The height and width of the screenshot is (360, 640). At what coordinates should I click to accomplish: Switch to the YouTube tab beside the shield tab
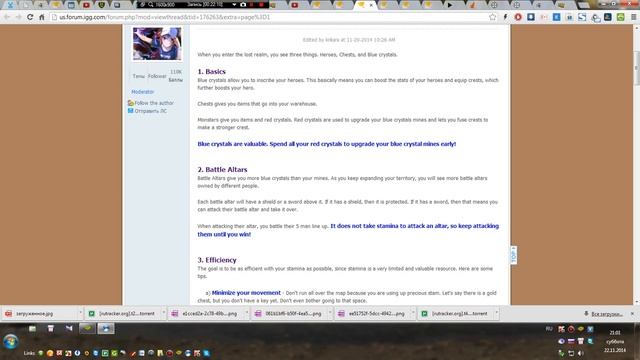coord(86,5)
